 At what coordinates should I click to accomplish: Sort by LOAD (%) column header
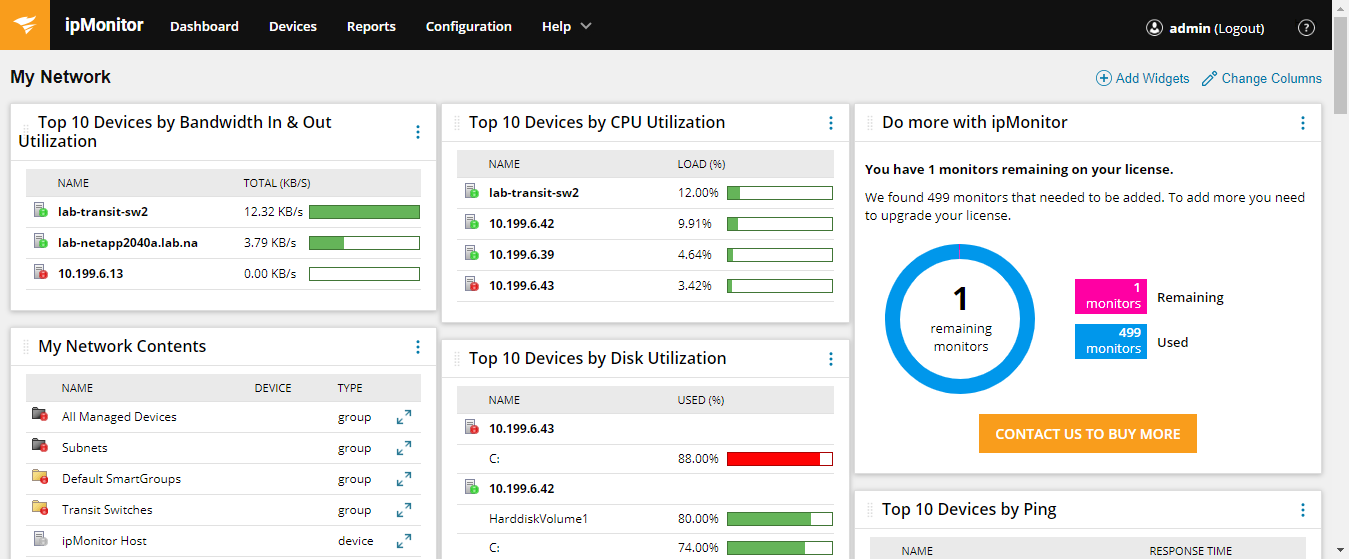[x=701, y=164]
